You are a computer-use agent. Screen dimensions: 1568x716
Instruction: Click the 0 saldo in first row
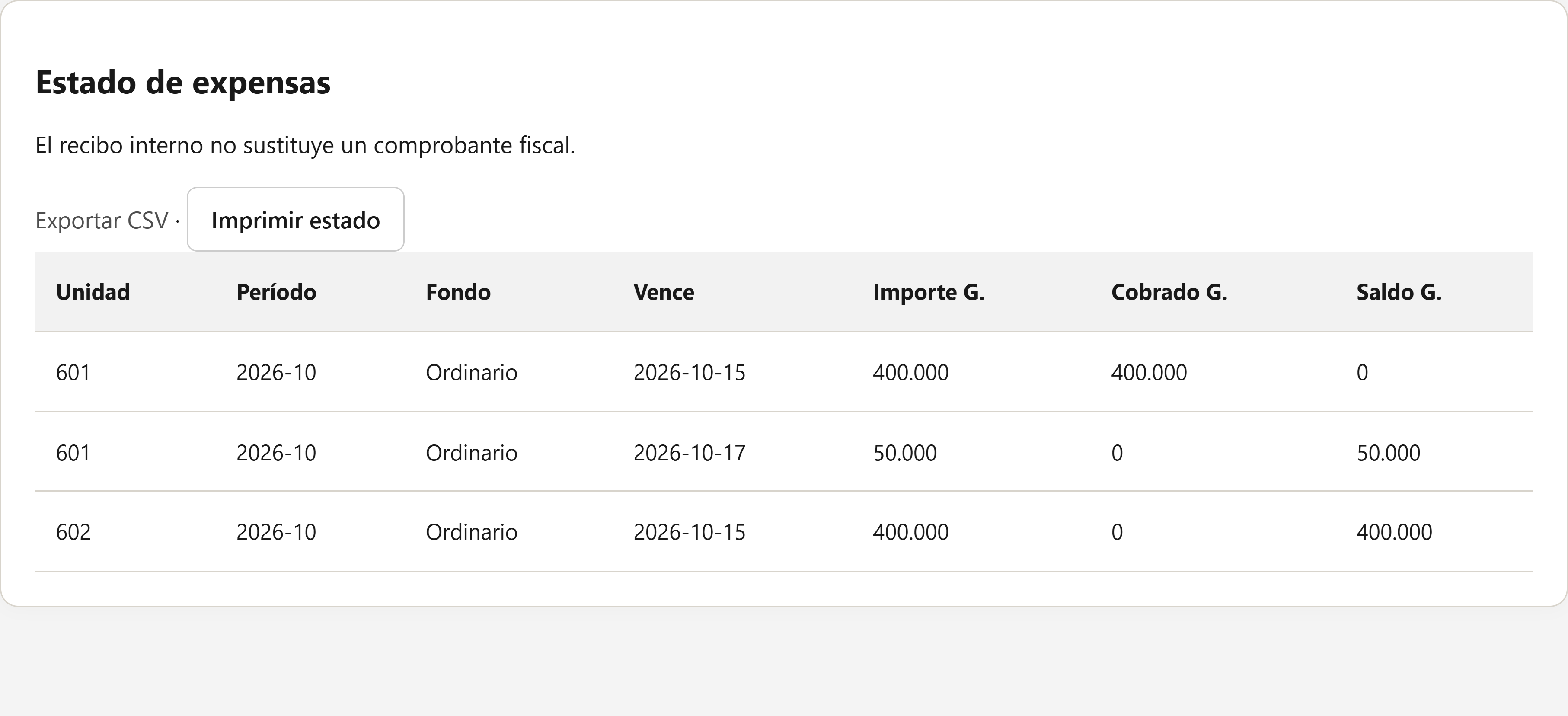click(x=1362, y=372)
